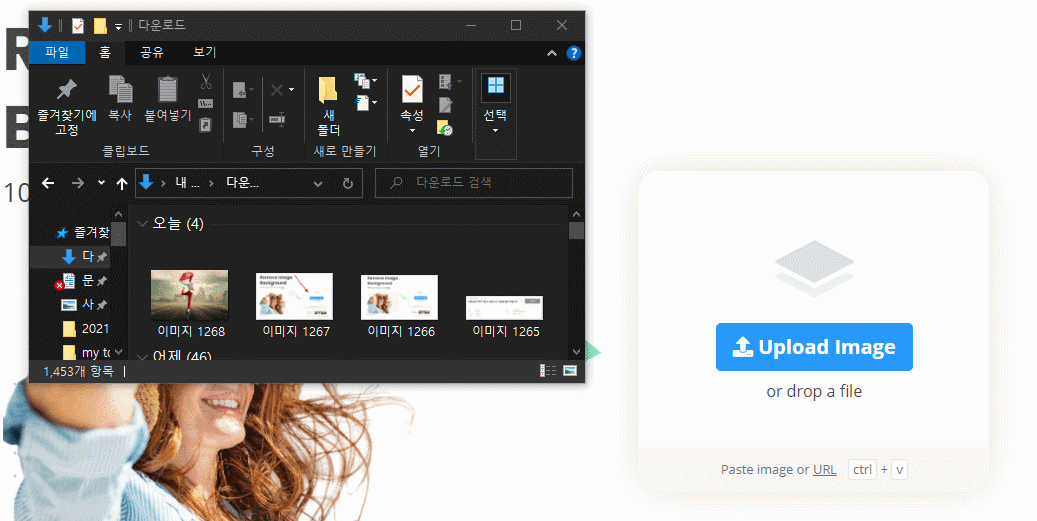Click the Refresh button in address bar

coord(348,184)
